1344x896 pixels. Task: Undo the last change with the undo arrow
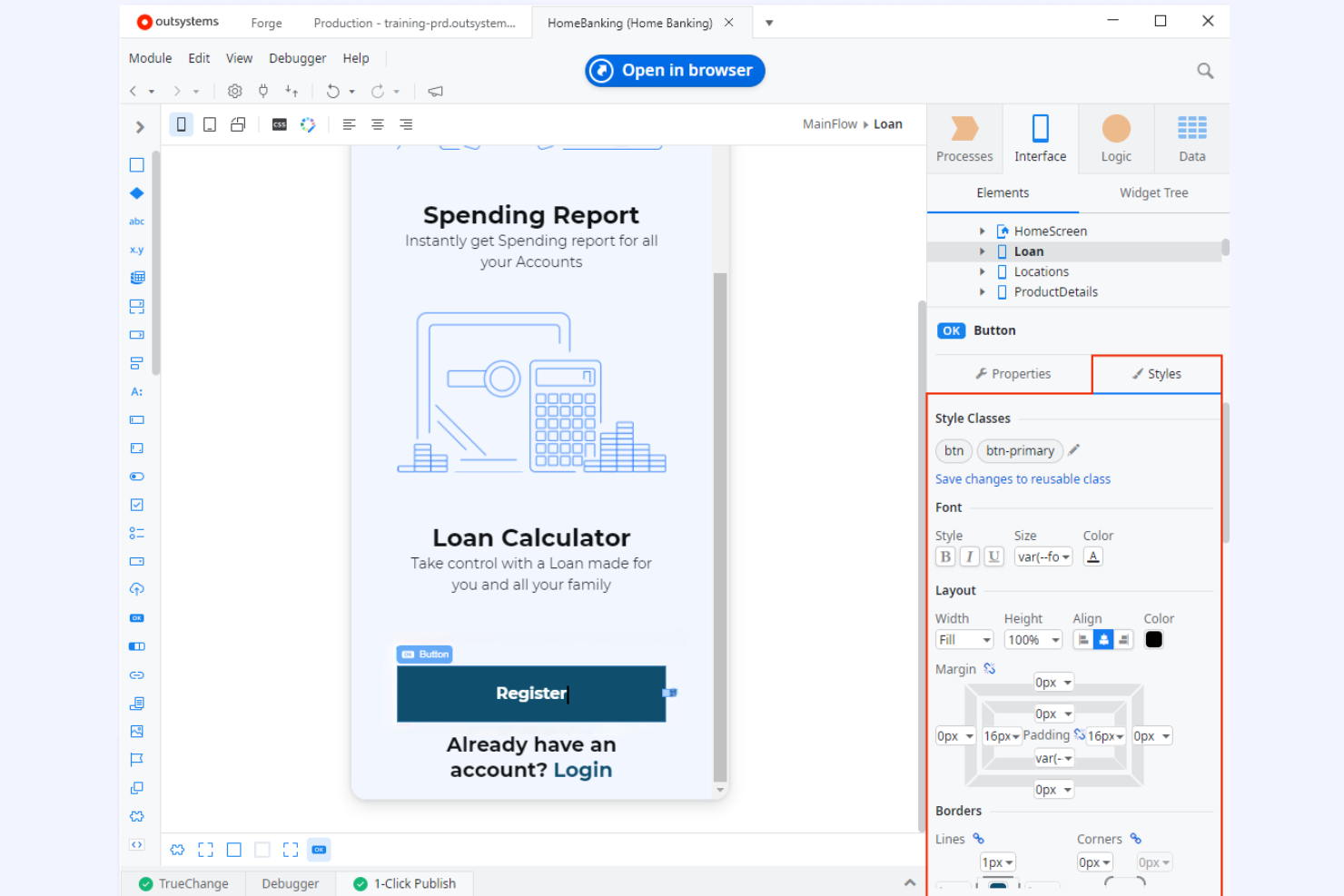[x=332, y=91]
